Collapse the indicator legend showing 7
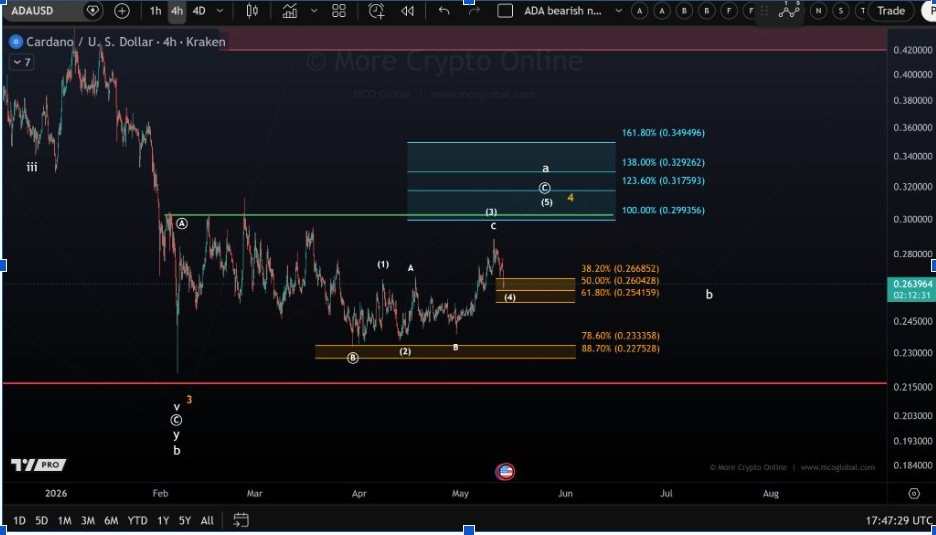936x535 pixels. (x=21, y=62)
